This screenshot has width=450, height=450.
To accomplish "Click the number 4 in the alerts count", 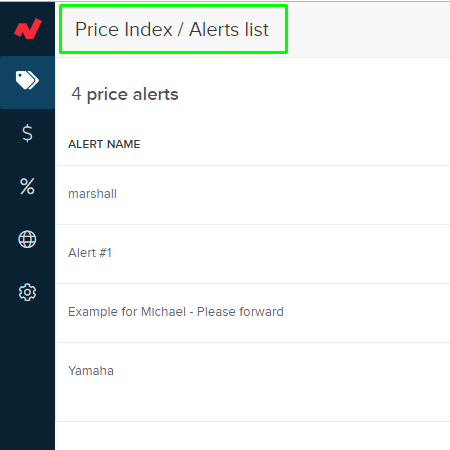I will click(76, 94).
